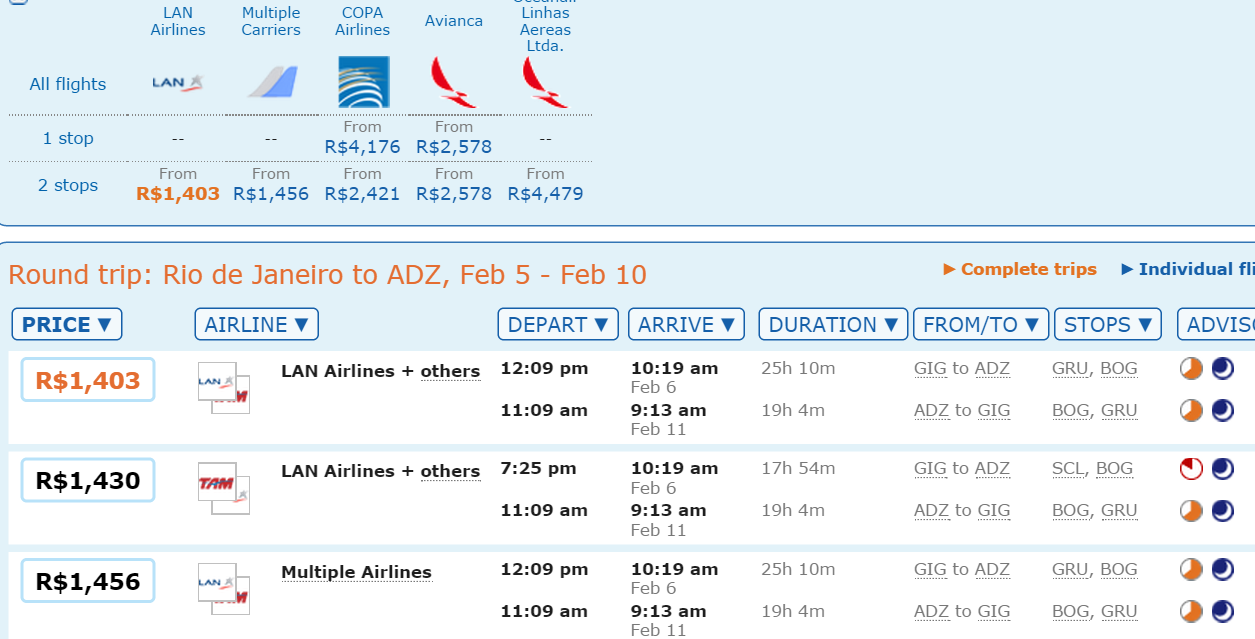Select the R$1,456 price button
This screenshot has height=639, width=1255.
click(x=88, y=581)
